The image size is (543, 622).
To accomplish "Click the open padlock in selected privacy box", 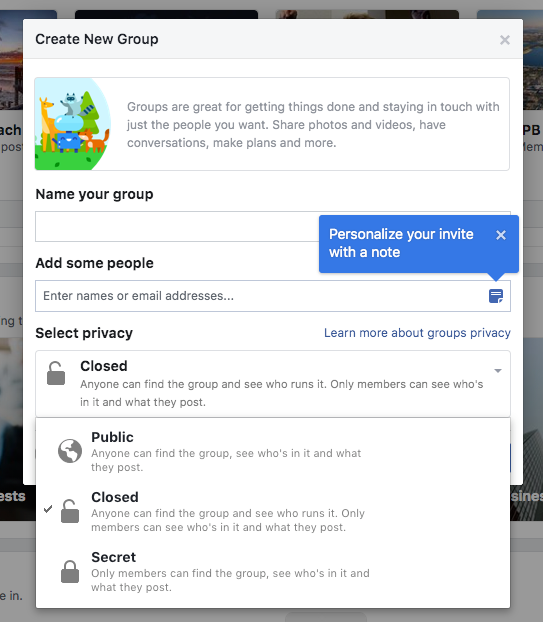I will (56, 373).
